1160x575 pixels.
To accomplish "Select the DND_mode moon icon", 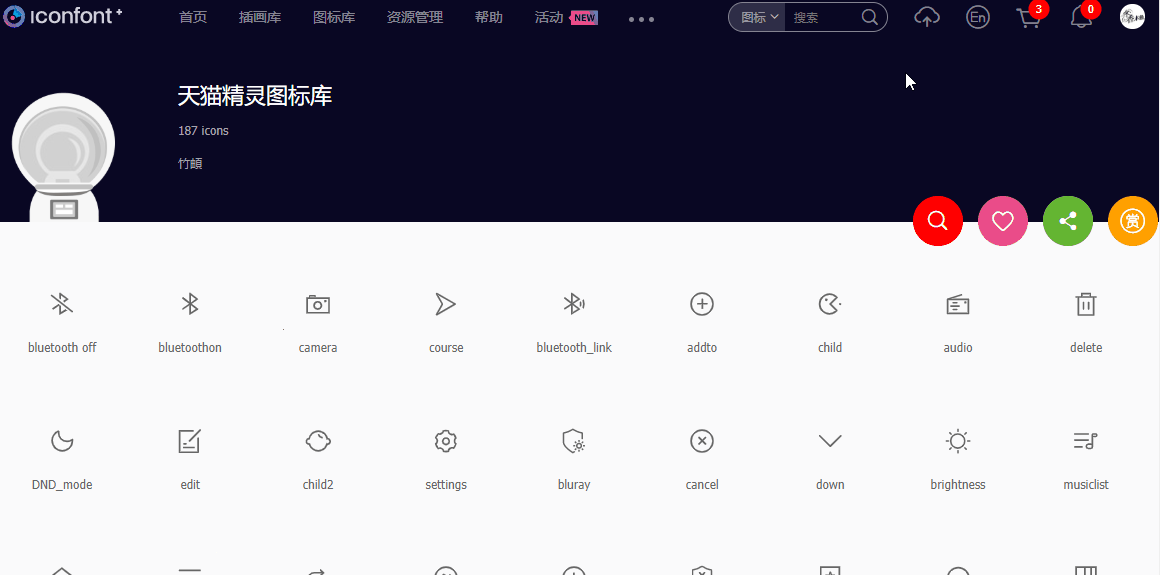I will coord(62,441).
